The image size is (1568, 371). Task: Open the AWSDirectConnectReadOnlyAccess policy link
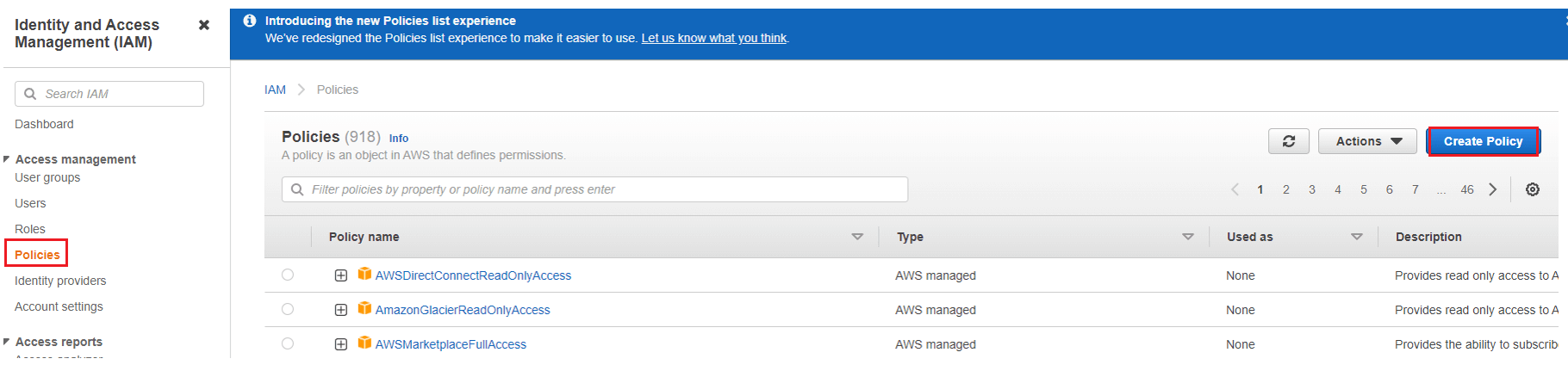473,275
